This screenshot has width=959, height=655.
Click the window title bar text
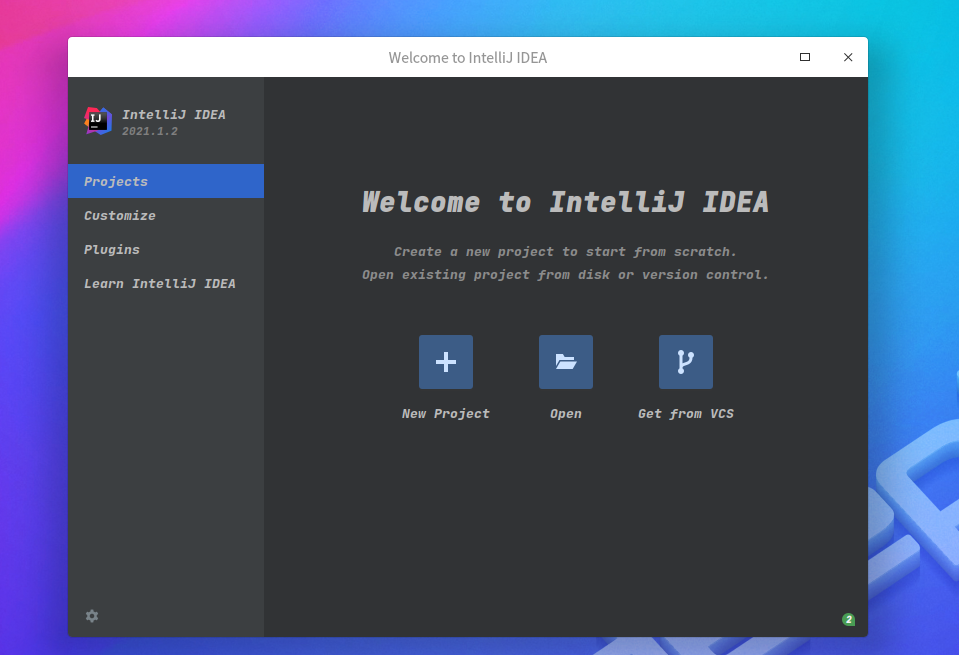click(468, 57)
